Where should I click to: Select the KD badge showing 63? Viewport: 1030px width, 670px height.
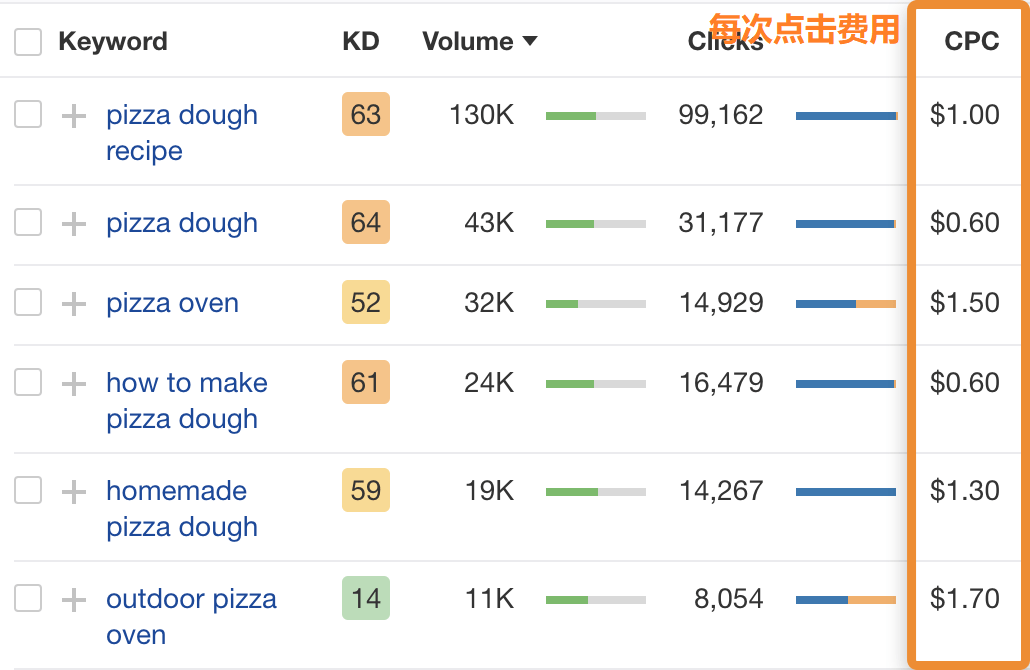tap(365, 115)
